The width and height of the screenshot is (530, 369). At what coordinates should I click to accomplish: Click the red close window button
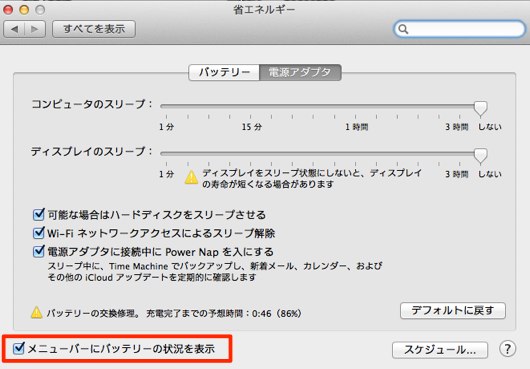coord(8,10)
